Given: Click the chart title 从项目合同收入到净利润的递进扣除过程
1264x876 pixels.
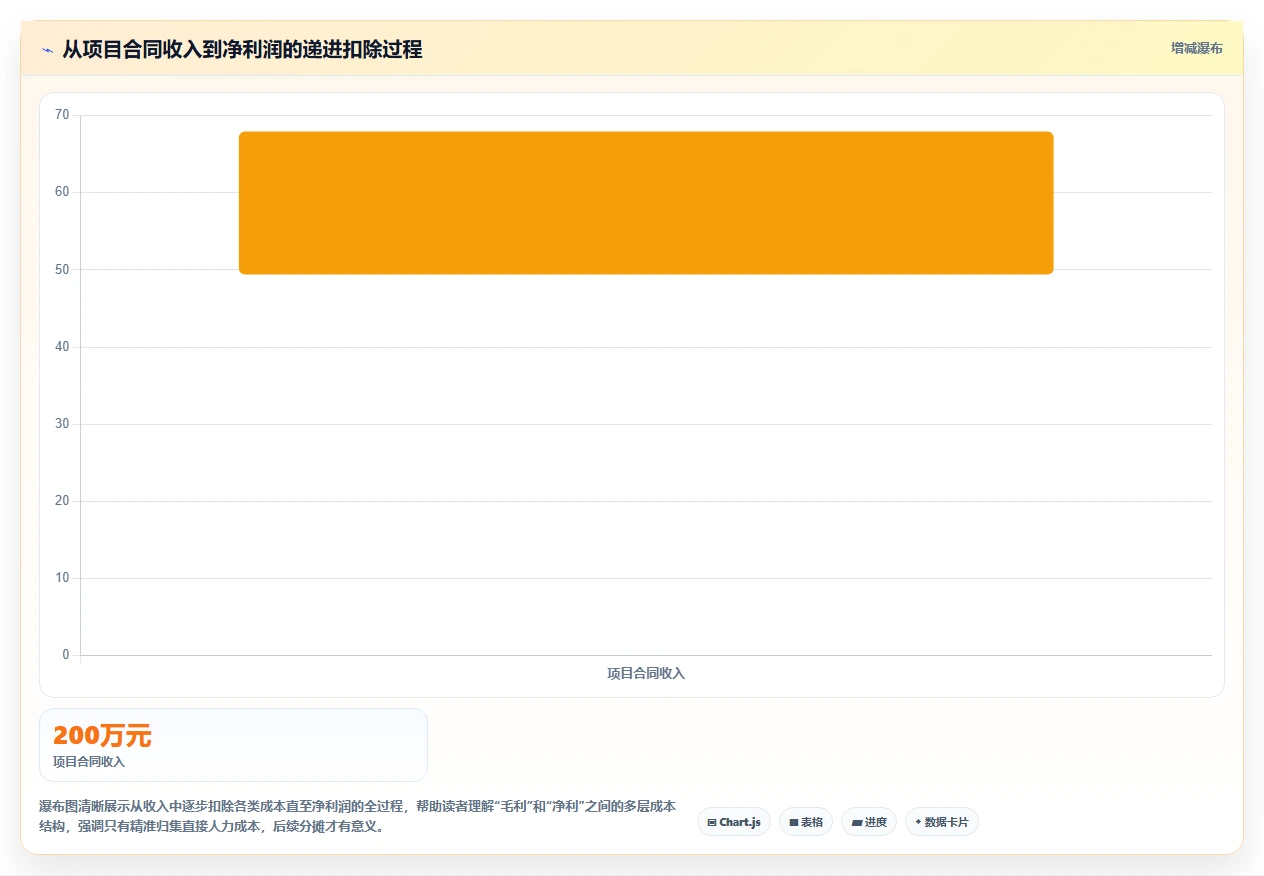Looking at the screenshot, I should pos(242,50).
